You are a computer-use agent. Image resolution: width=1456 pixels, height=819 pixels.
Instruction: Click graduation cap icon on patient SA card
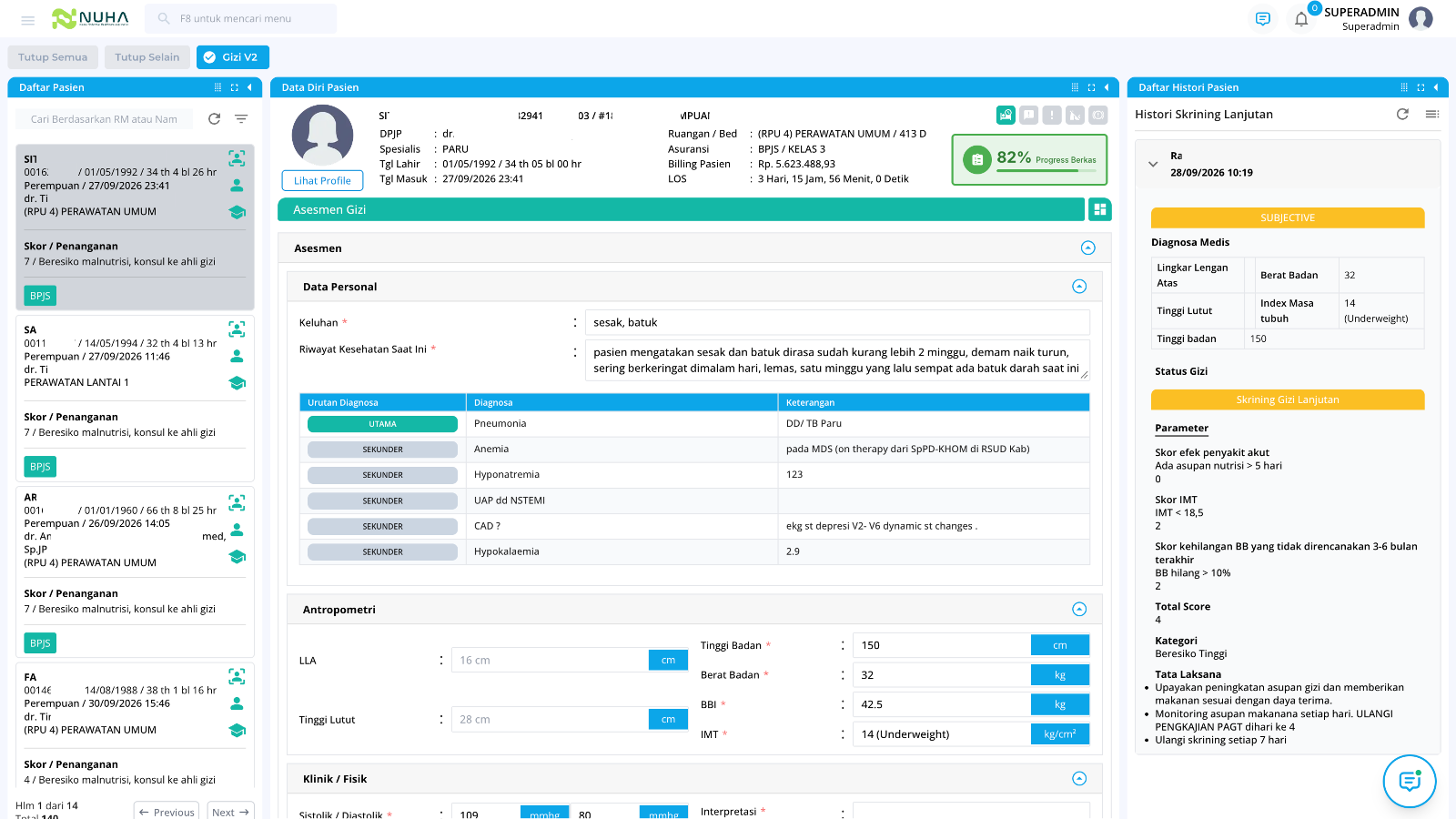coord(237,383)
